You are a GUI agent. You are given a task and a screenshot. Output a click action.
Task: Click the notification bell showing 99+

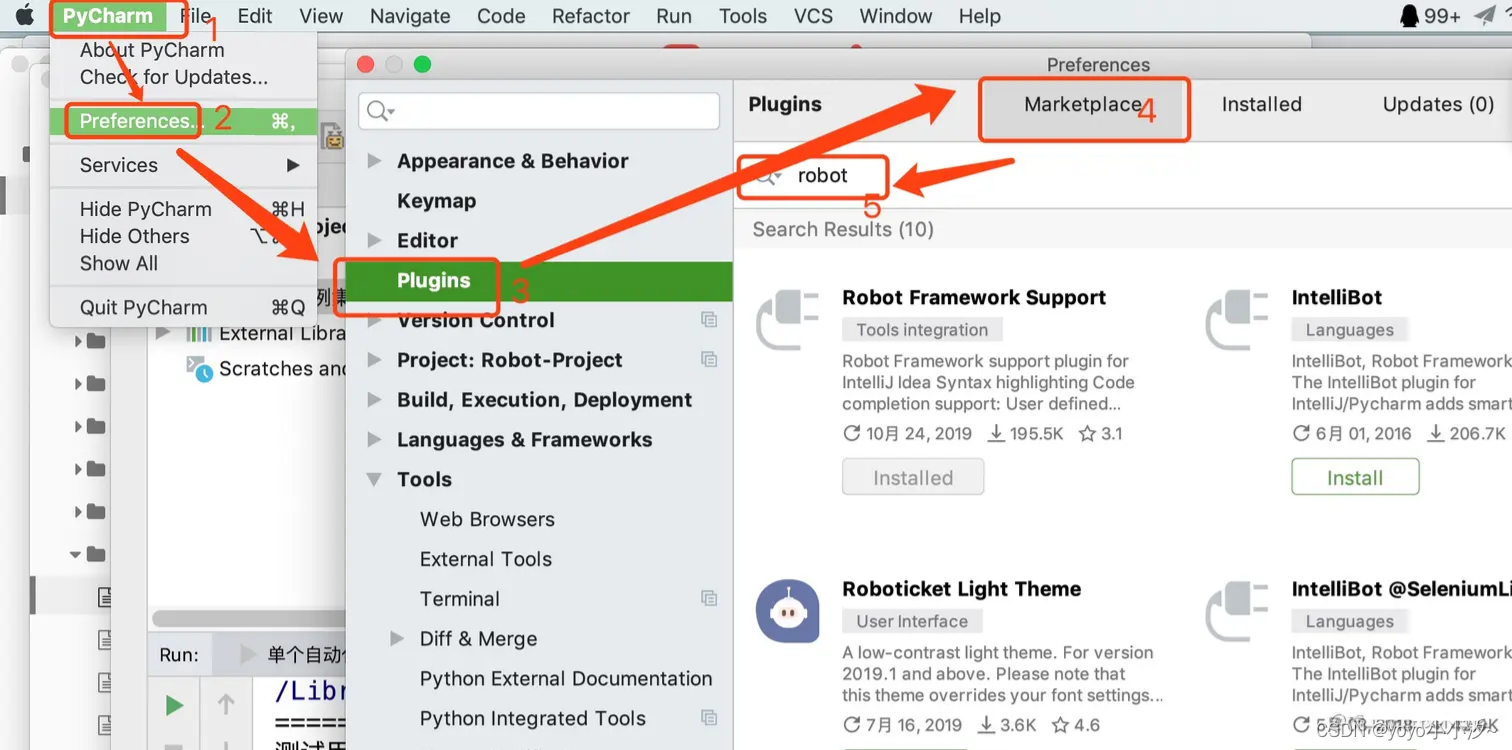point(1411,15)
